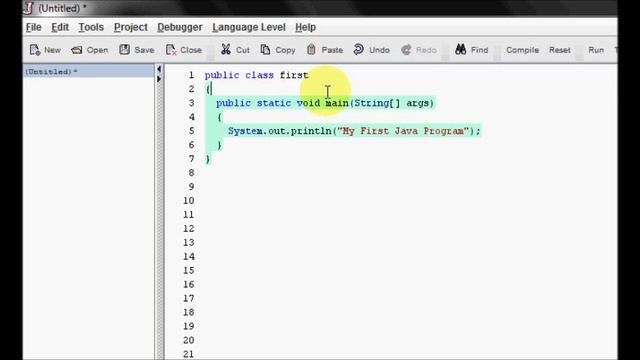Click the Save disk icon

[x=124, y=50]
